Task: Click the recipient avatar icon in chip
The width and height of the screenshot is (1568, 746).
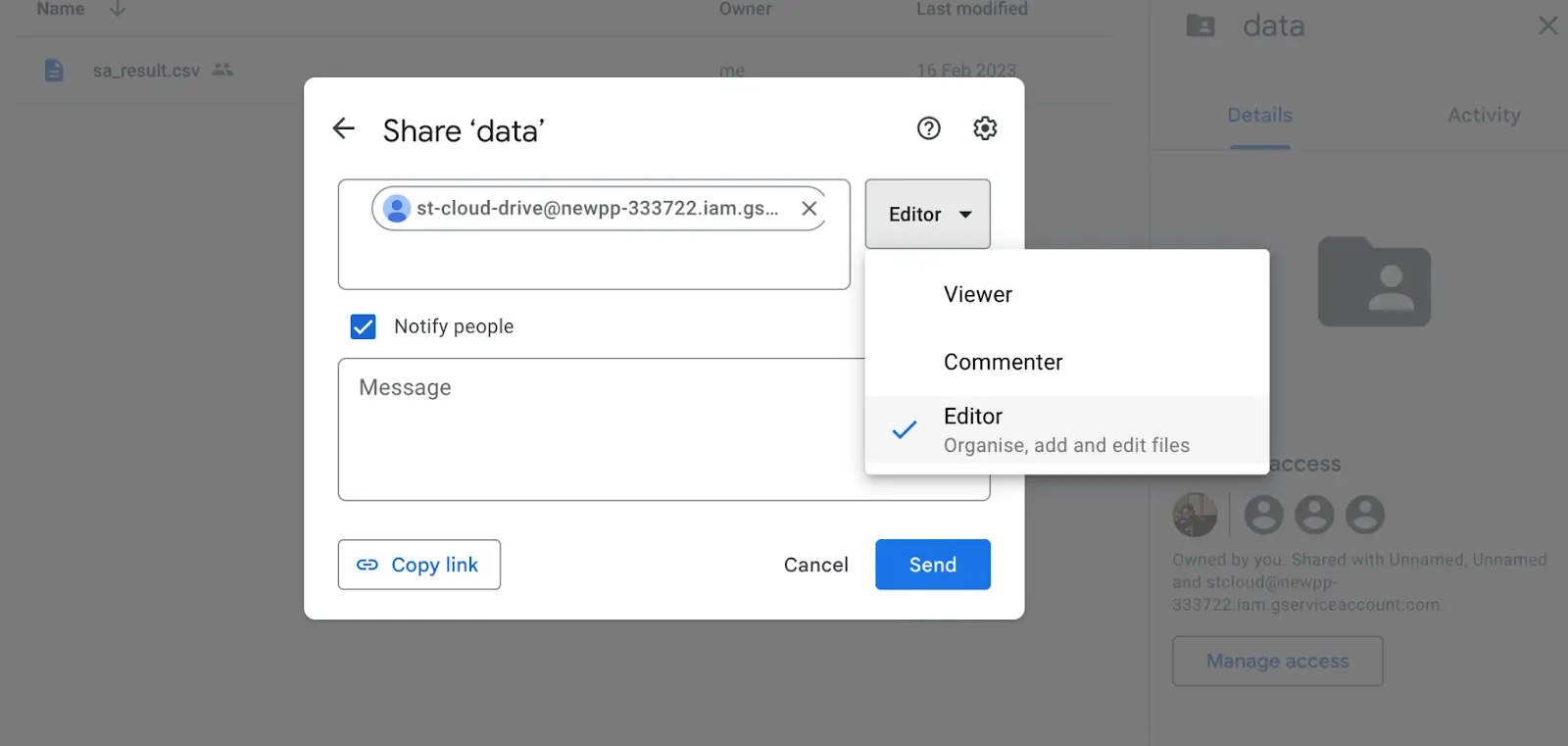Action: click(x=396, y=208)
